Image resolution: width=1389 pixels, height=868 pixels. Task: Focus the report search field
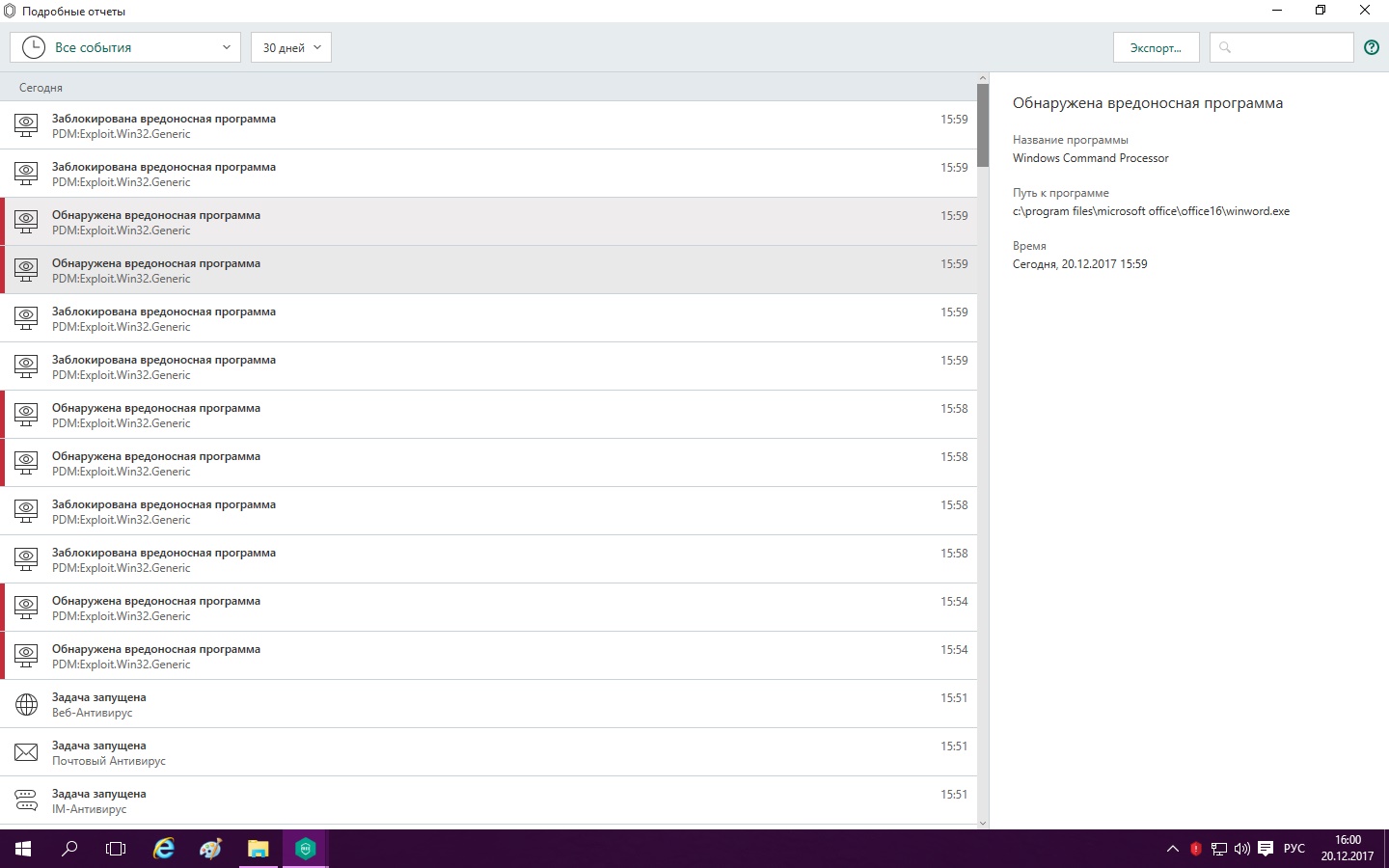coord(1282,47)
